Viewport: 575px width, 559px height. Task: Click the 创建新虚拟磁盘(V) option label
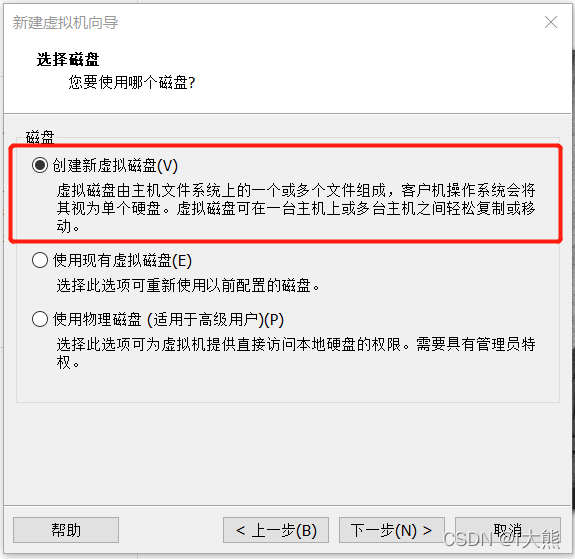click(x=115, y=165)
